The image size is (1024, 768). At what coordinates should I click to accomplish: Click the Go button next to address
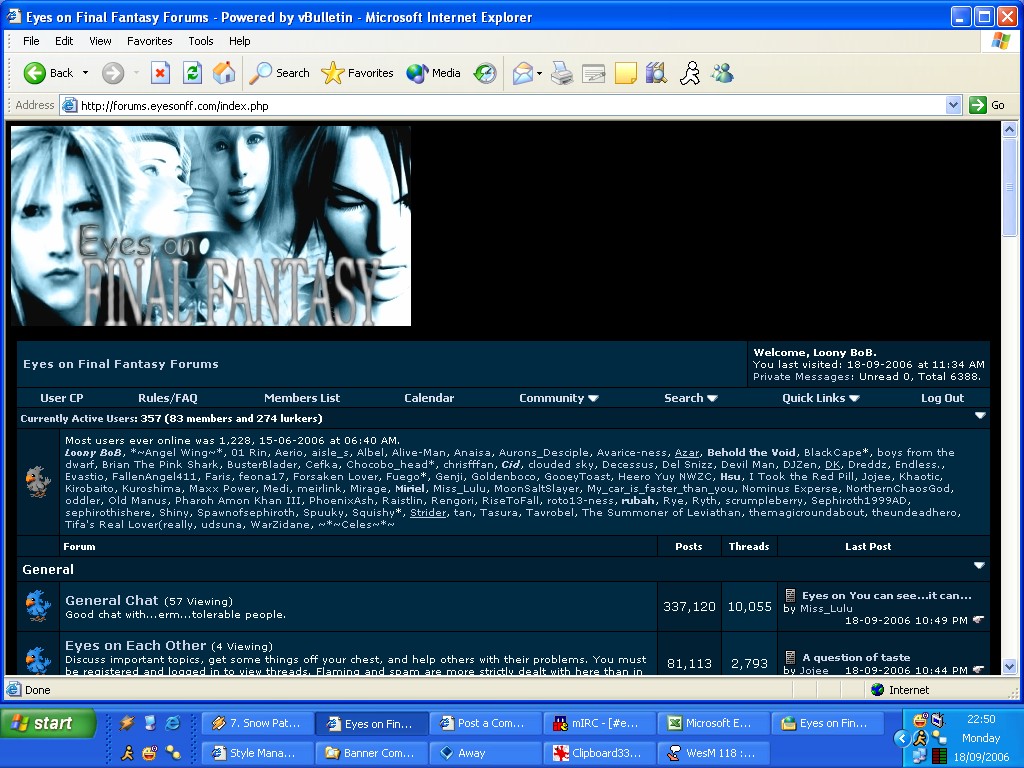click(987, 105)
